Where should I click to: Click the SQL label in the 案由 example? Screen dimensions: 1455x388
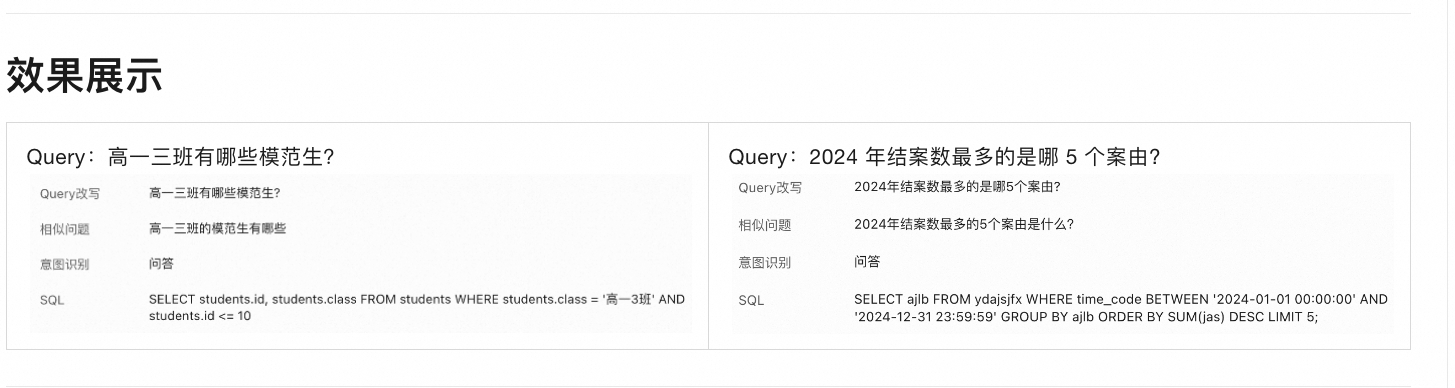[751, 300]
